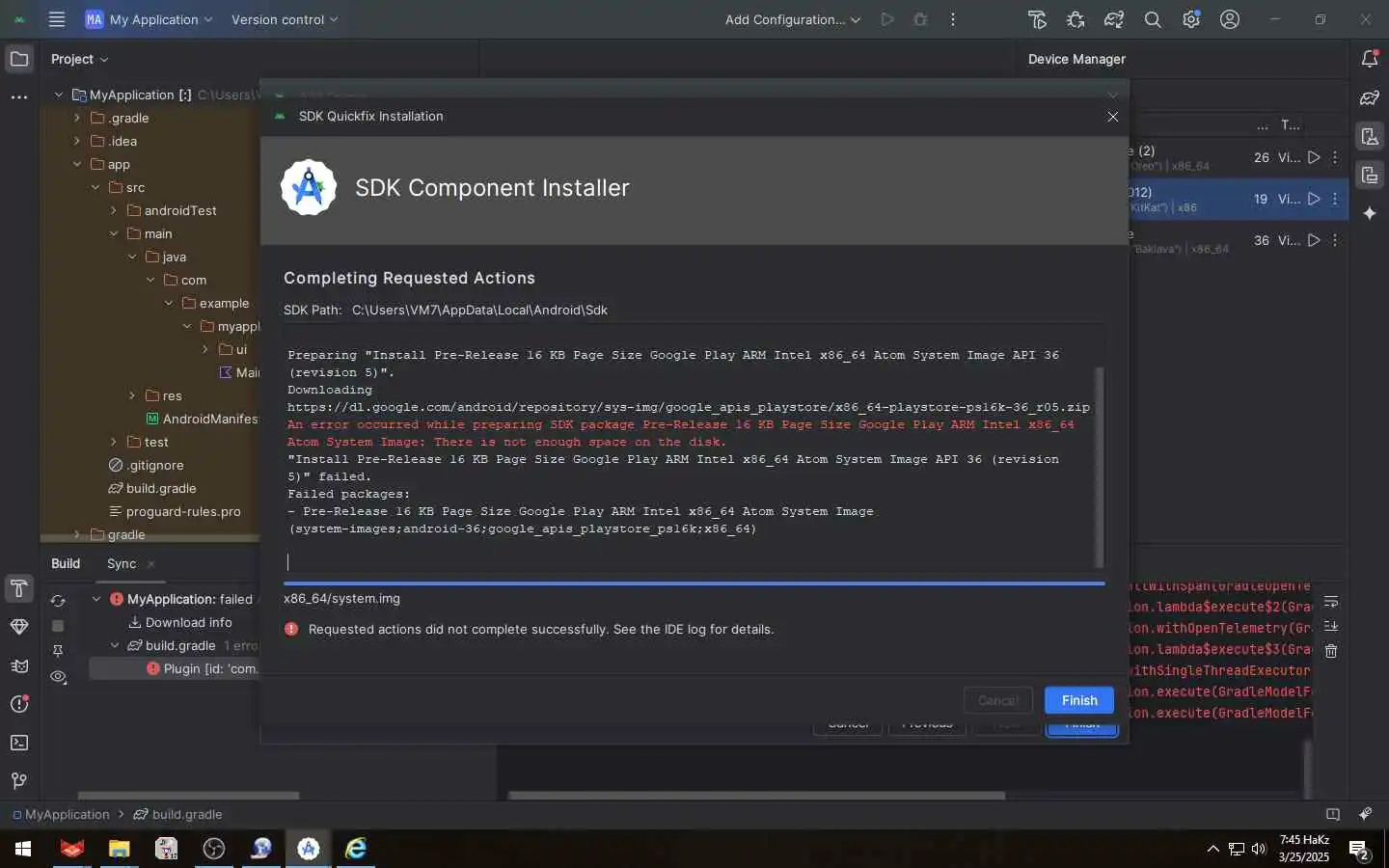Click the Run configuration play button
This screenshot has height=868, width=1389.
coord(887,19)
